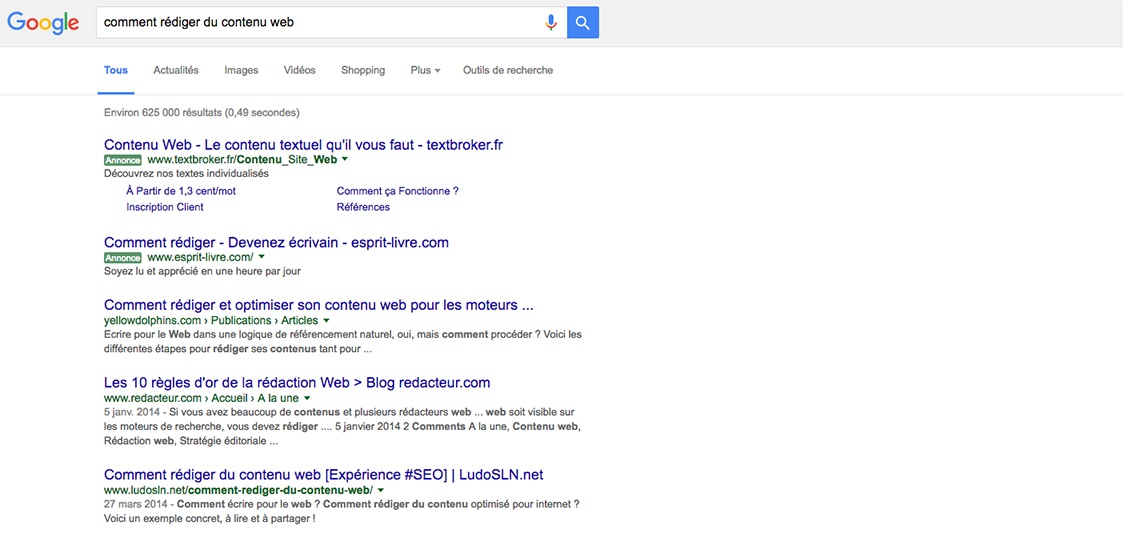Expand arrow next to yellowdolphins.com breadcrumb

tap(327, 320)
